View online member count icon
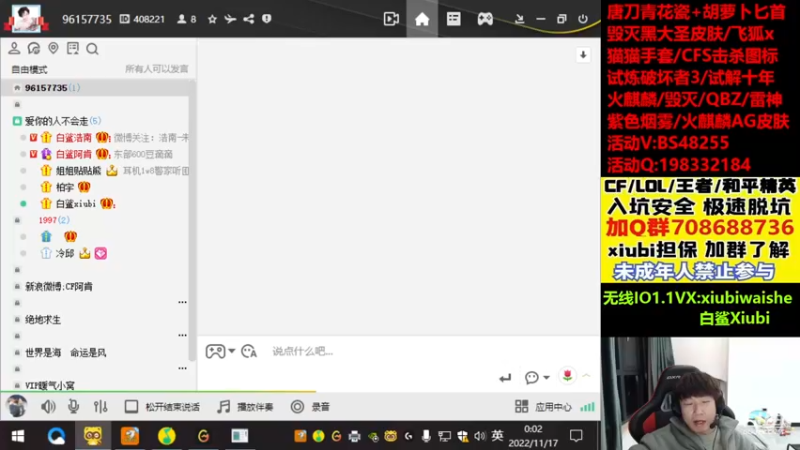Viewport: 800px width, 450px height. point(182,19)
